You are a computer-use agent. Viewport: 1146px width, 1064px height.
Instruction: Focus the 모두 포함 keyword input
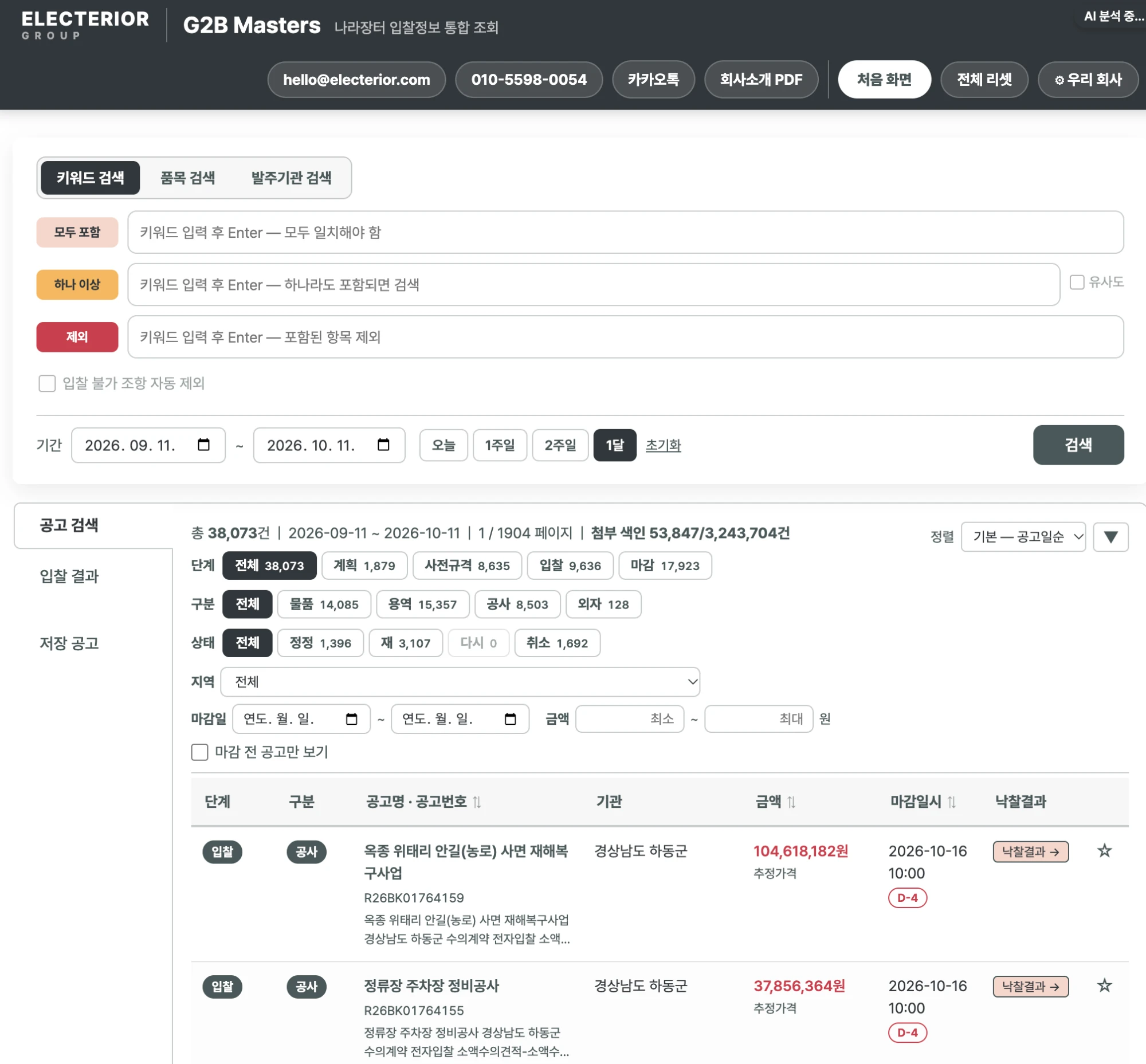(625, 232)
